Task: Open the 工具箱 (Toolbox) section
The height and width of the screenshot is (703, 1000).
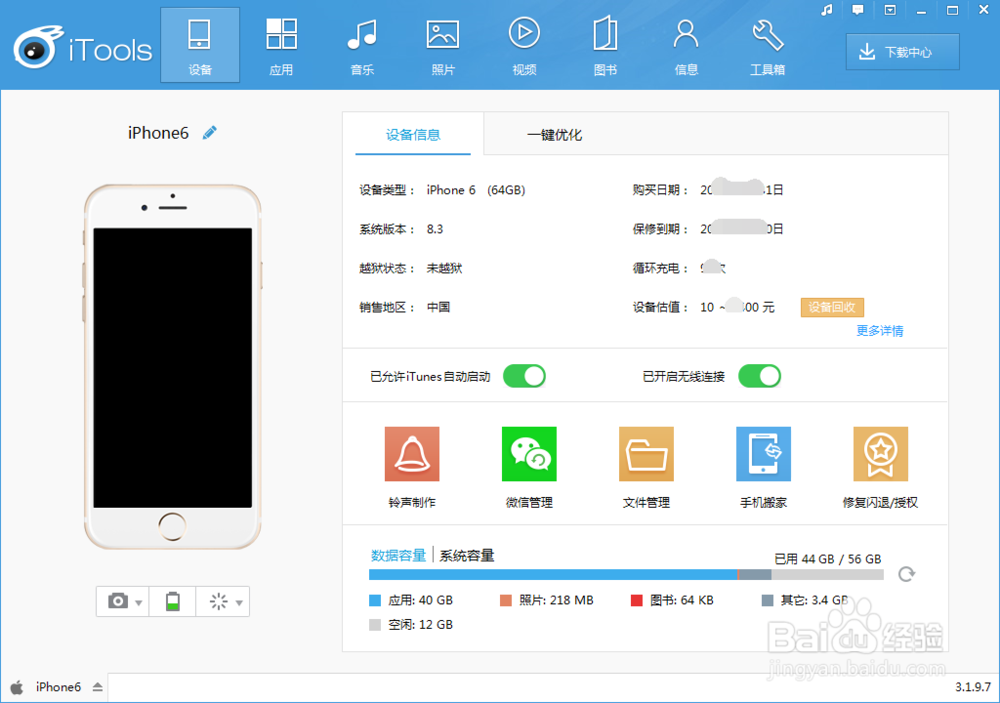Action: pos(767,45)
